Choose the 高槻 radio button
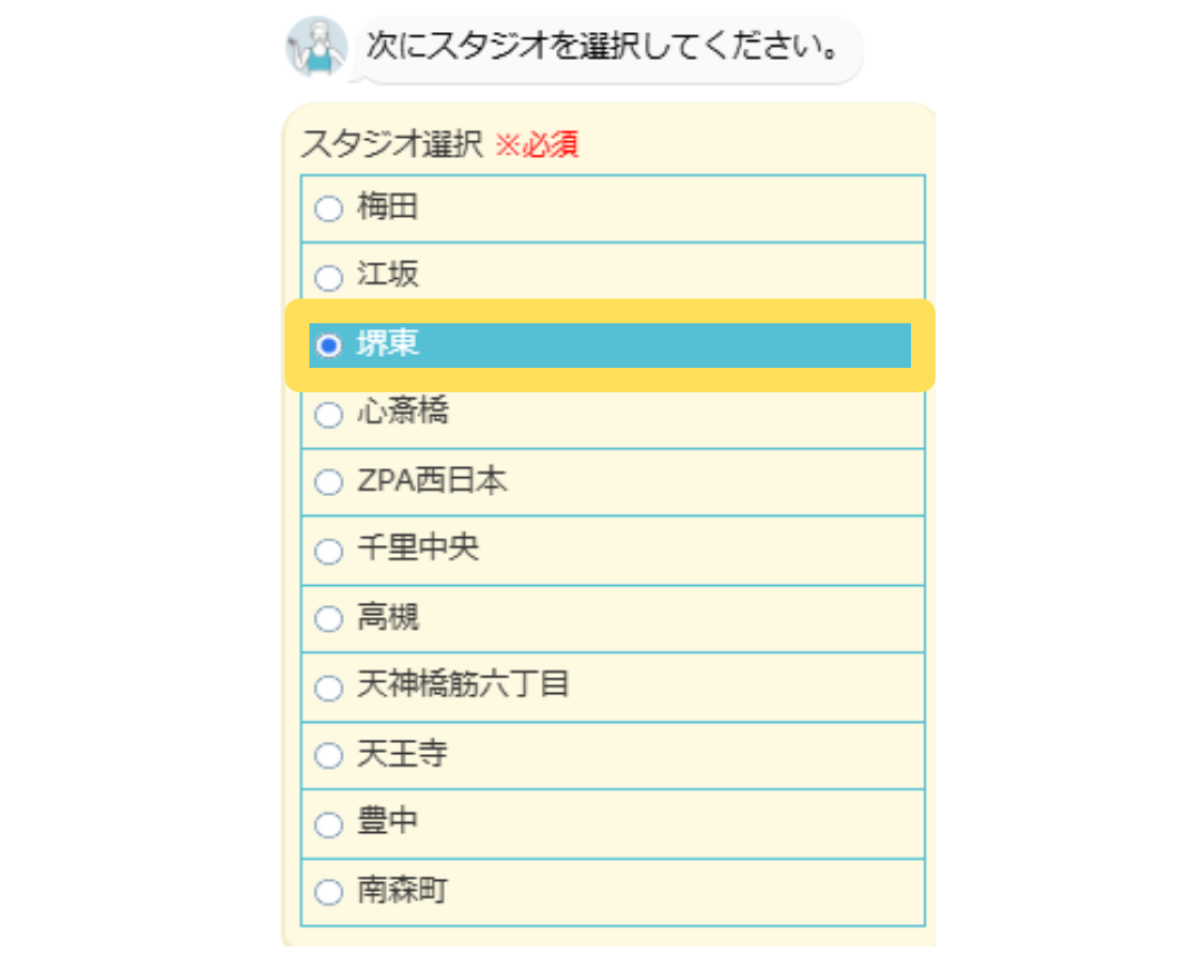The height and width of the screenshot is (953, 1200). [x=328, y=620]
